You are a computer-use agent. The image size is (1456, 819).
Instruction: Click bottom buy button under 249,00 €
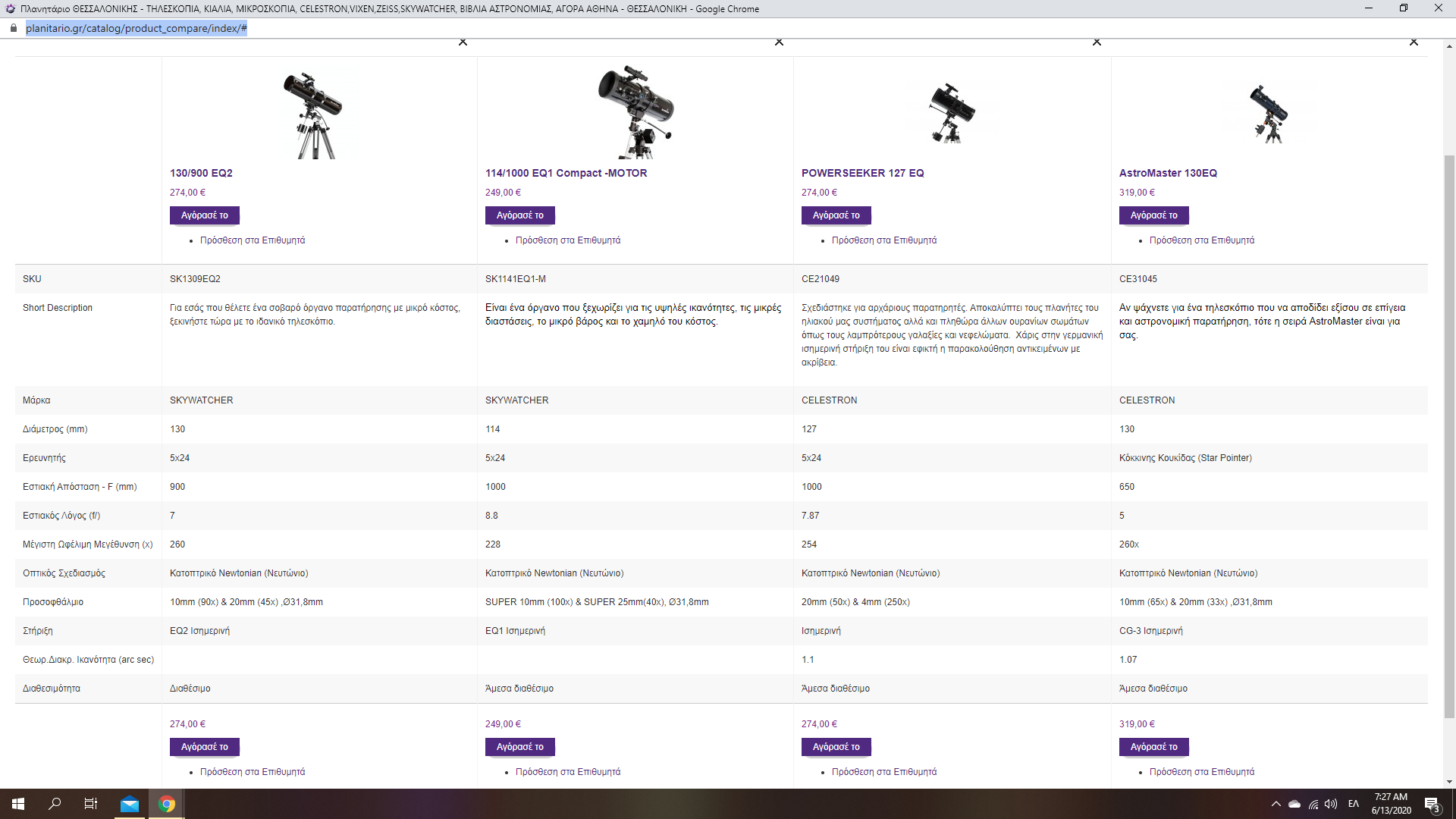pyautogui.click(x=519, y=747)
